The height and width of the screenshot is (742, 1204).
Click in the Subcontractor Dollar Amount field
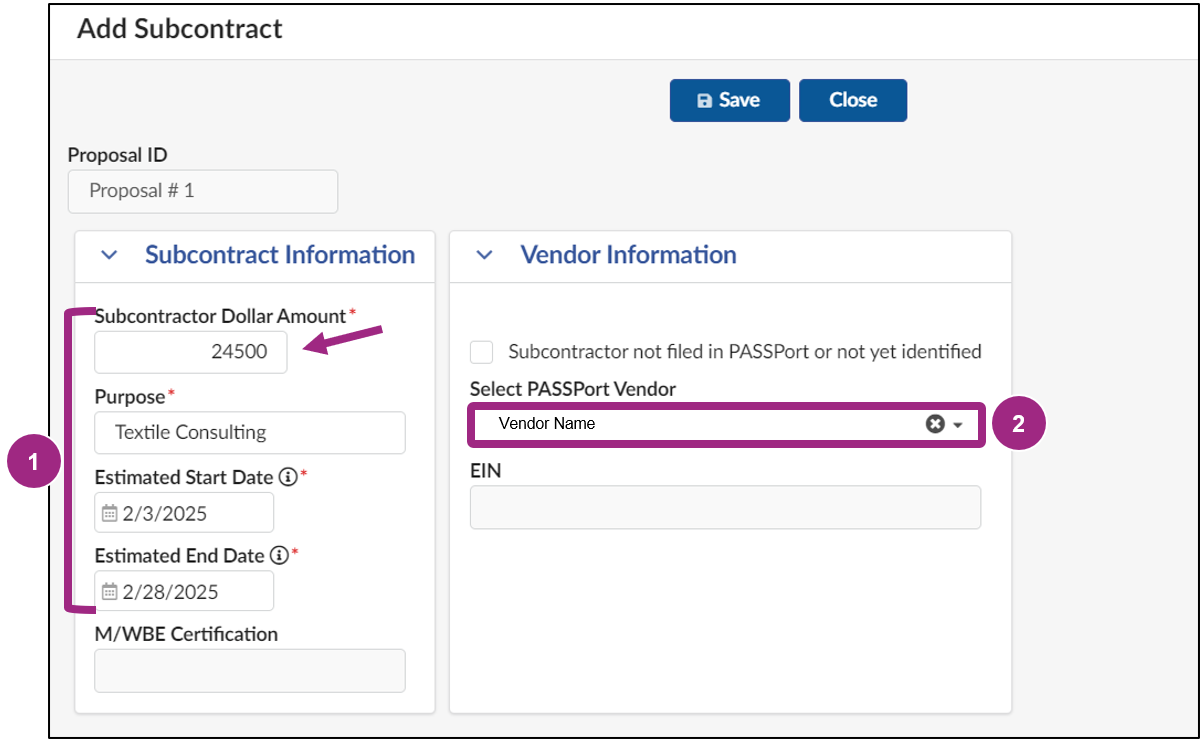point(190,352)
